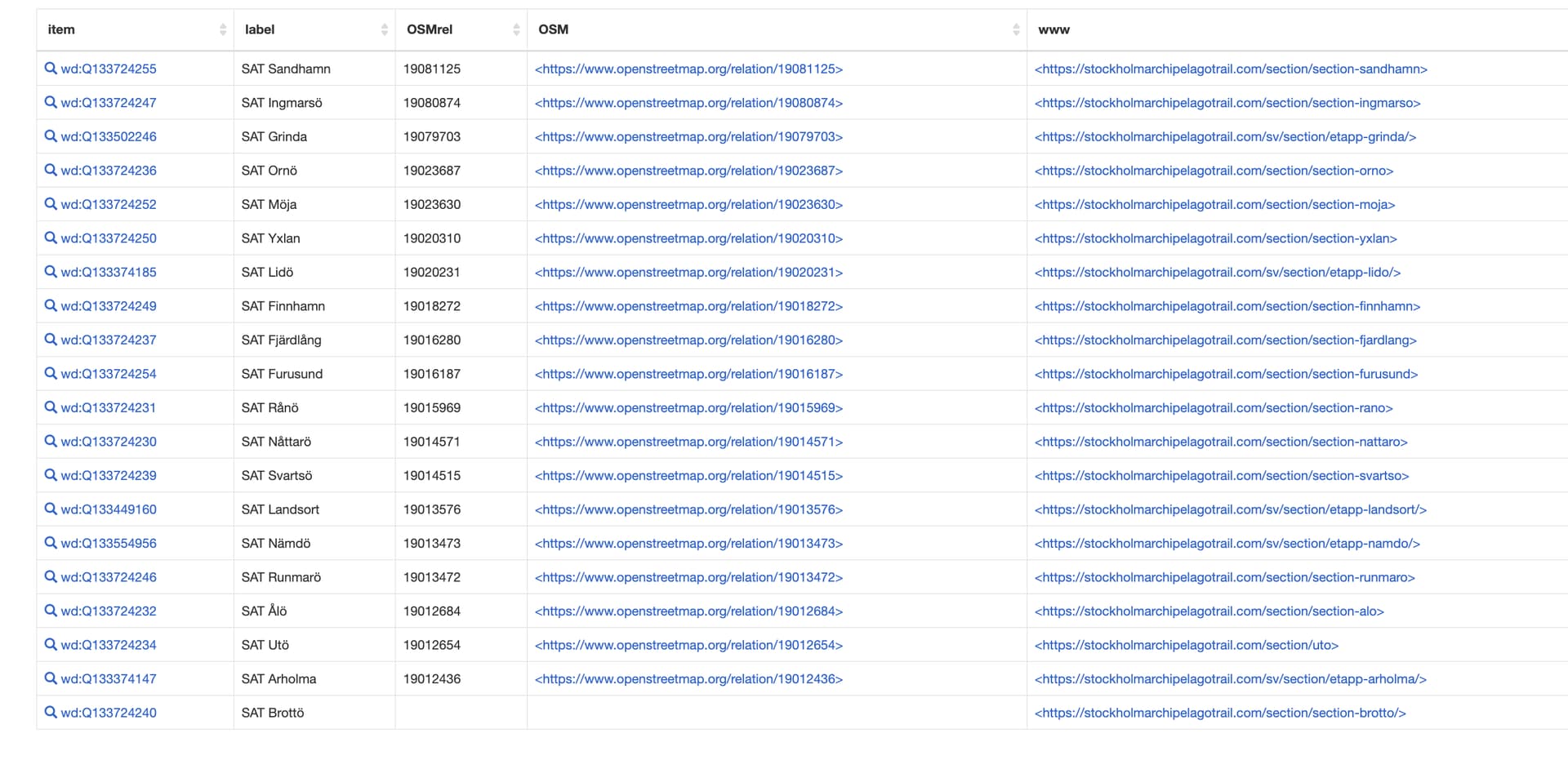Open section/uto trail website link
Image resolution: width=1568 pixels, height=769 pixels.
[1187, 645]
